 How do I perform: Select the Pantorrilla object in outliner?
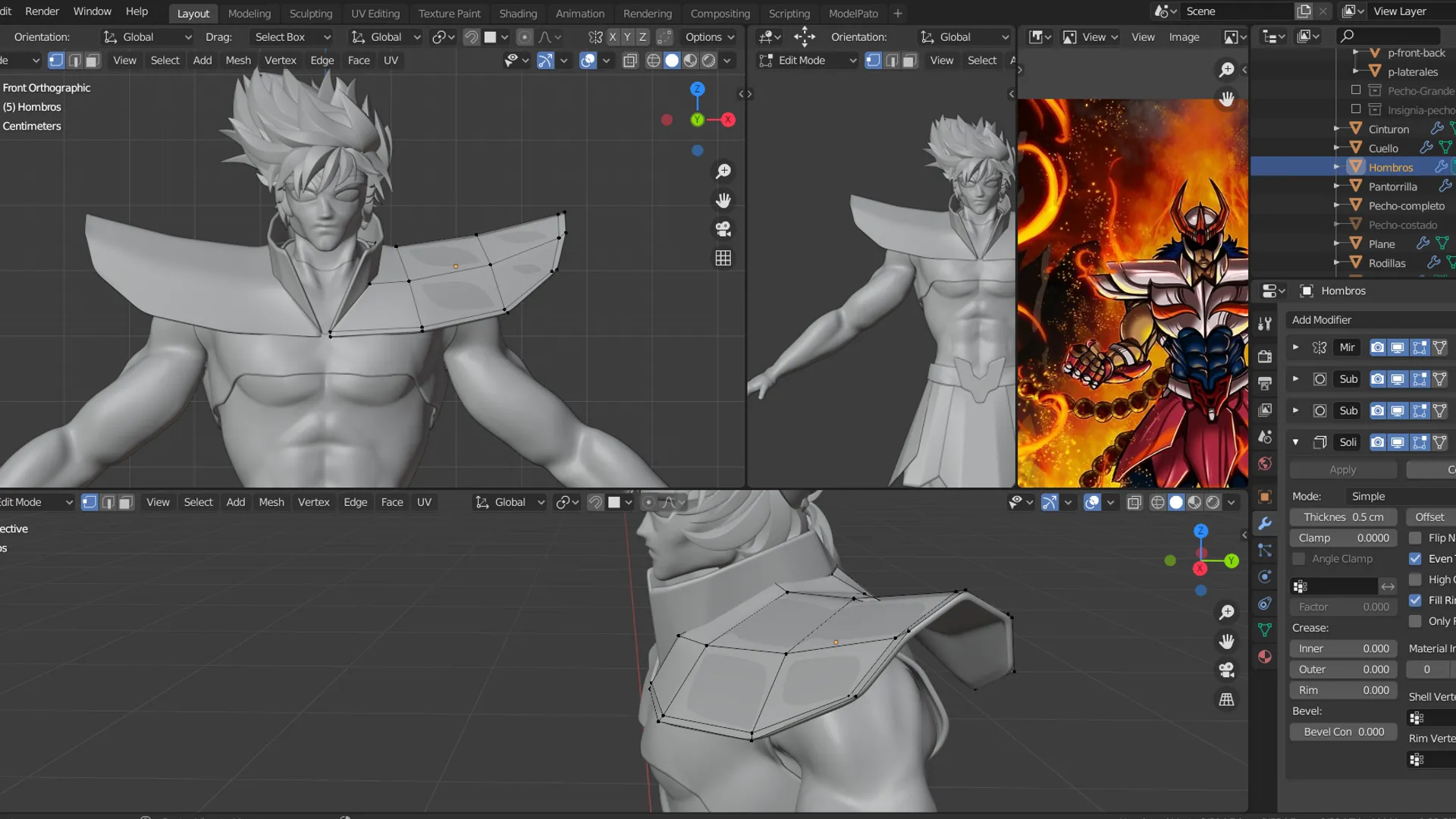click(x=1392, y=187)
